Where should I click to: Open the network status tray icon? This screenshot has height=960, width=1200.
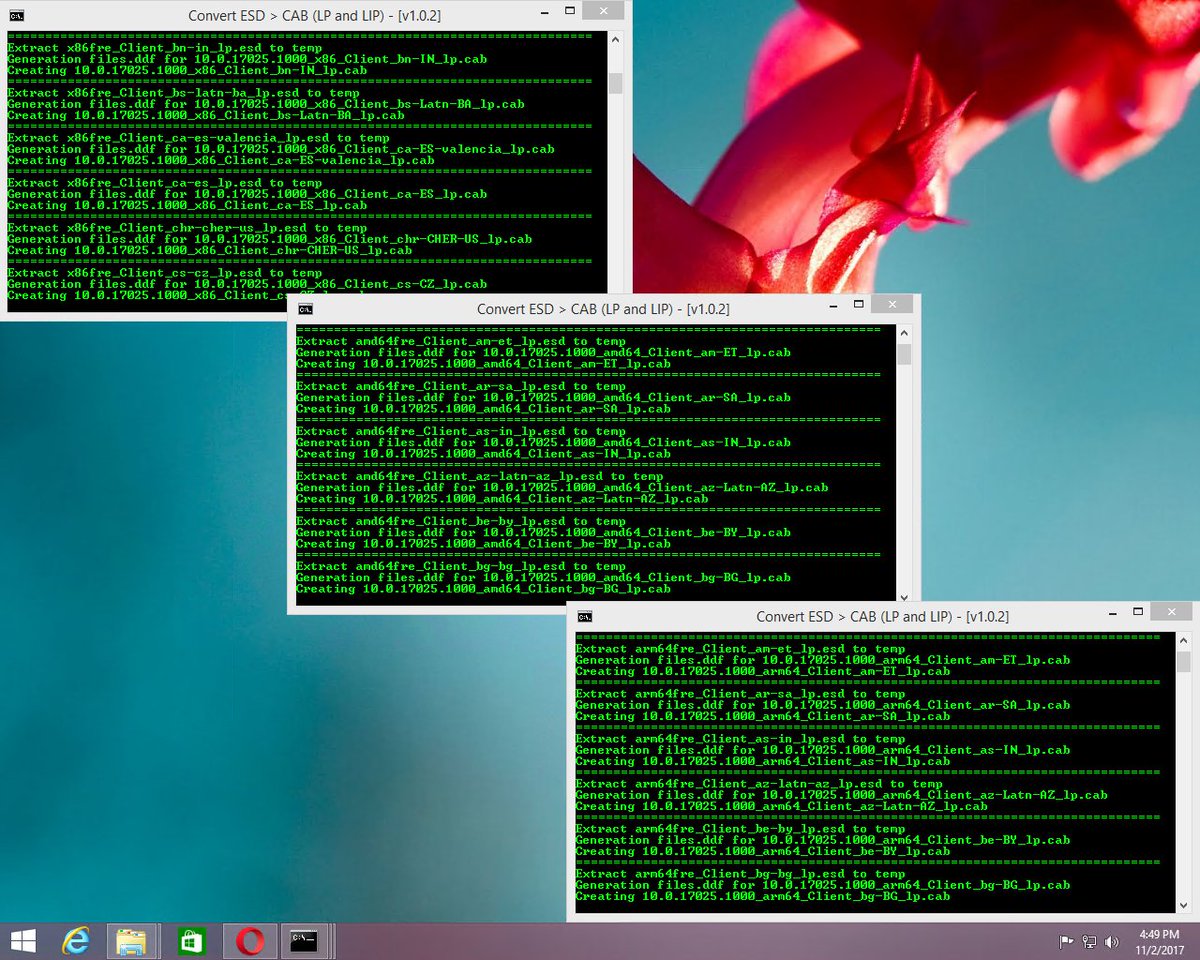1089,942
